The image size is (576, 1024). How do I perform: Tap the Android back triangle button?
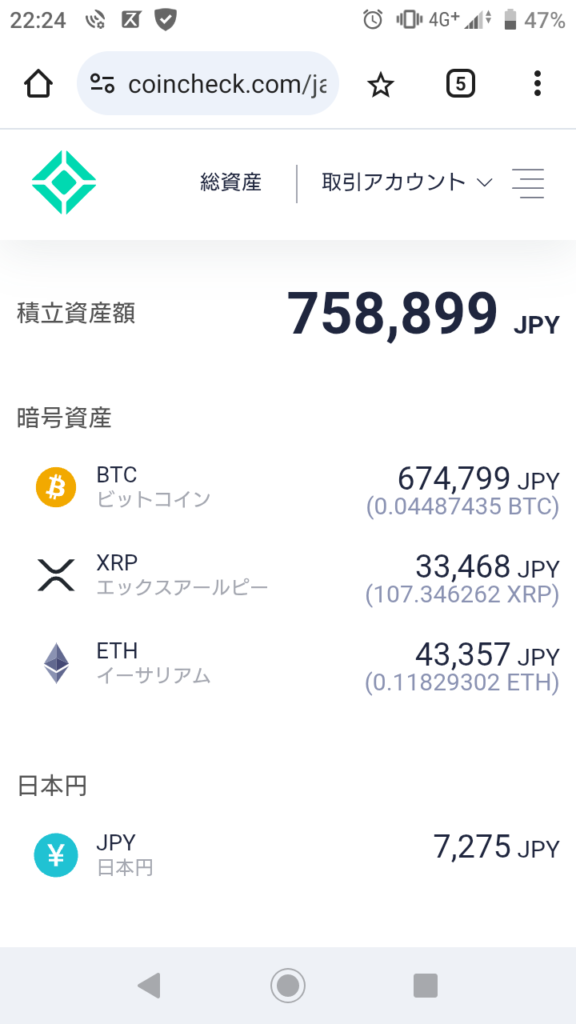point(149,985)
